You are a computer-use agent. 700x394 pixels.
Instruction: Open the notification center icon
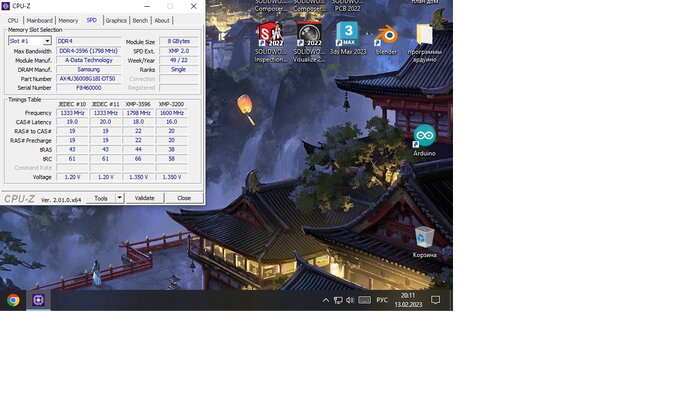(436, 300)
